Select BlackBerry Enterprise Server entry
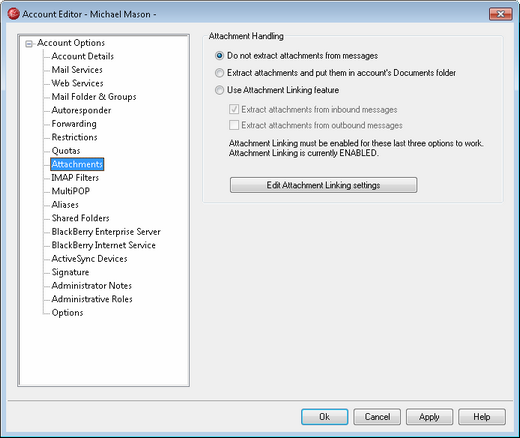This screenshot has height=438, width=520. click(106, 232)
